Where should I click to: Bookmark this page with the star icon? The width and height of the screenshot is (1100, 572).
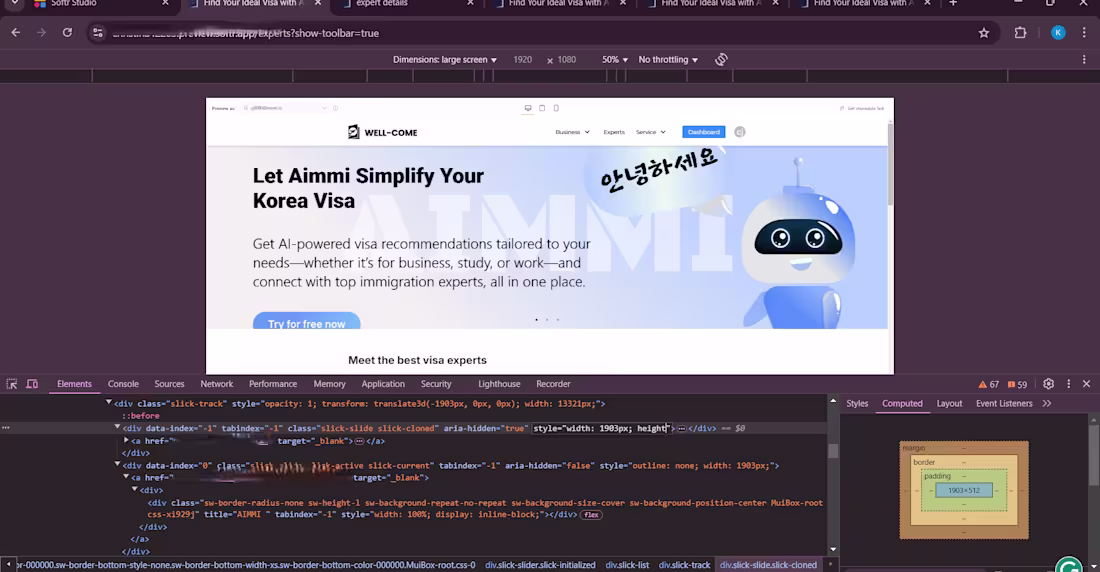[x=984, y=33]
